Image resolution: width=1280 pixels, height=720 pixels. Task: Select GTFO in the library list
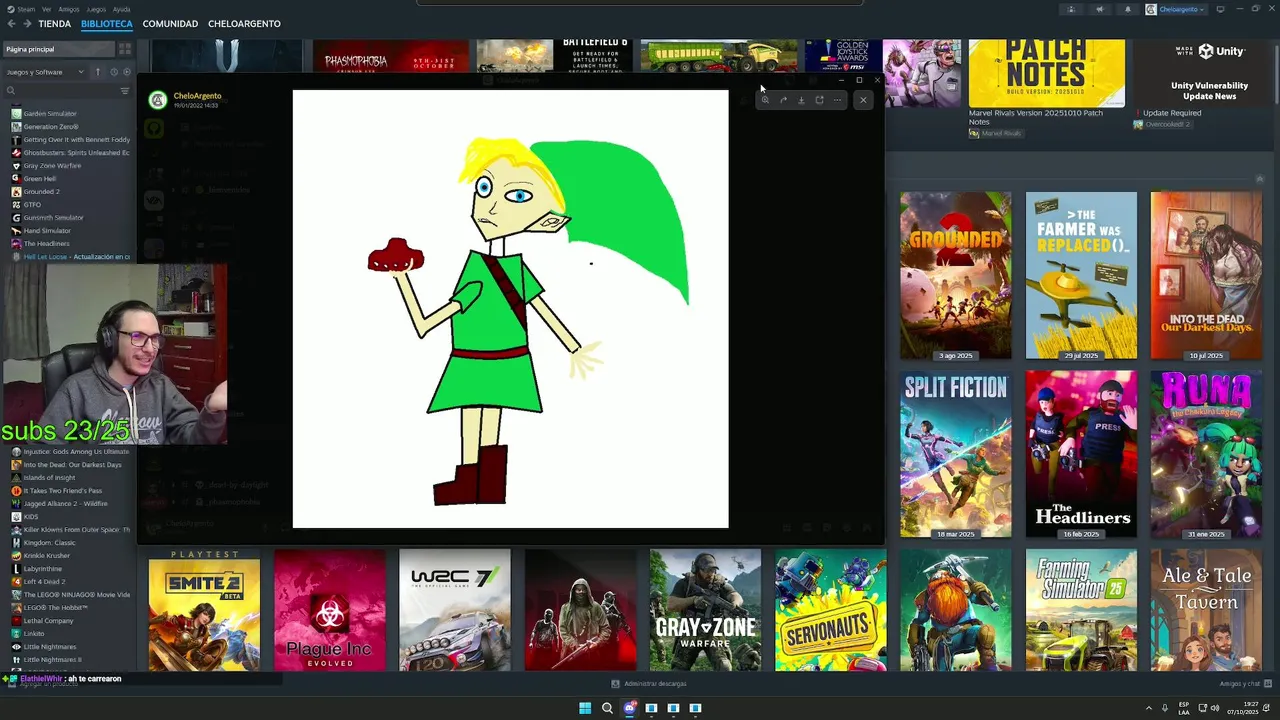(32, 205)
